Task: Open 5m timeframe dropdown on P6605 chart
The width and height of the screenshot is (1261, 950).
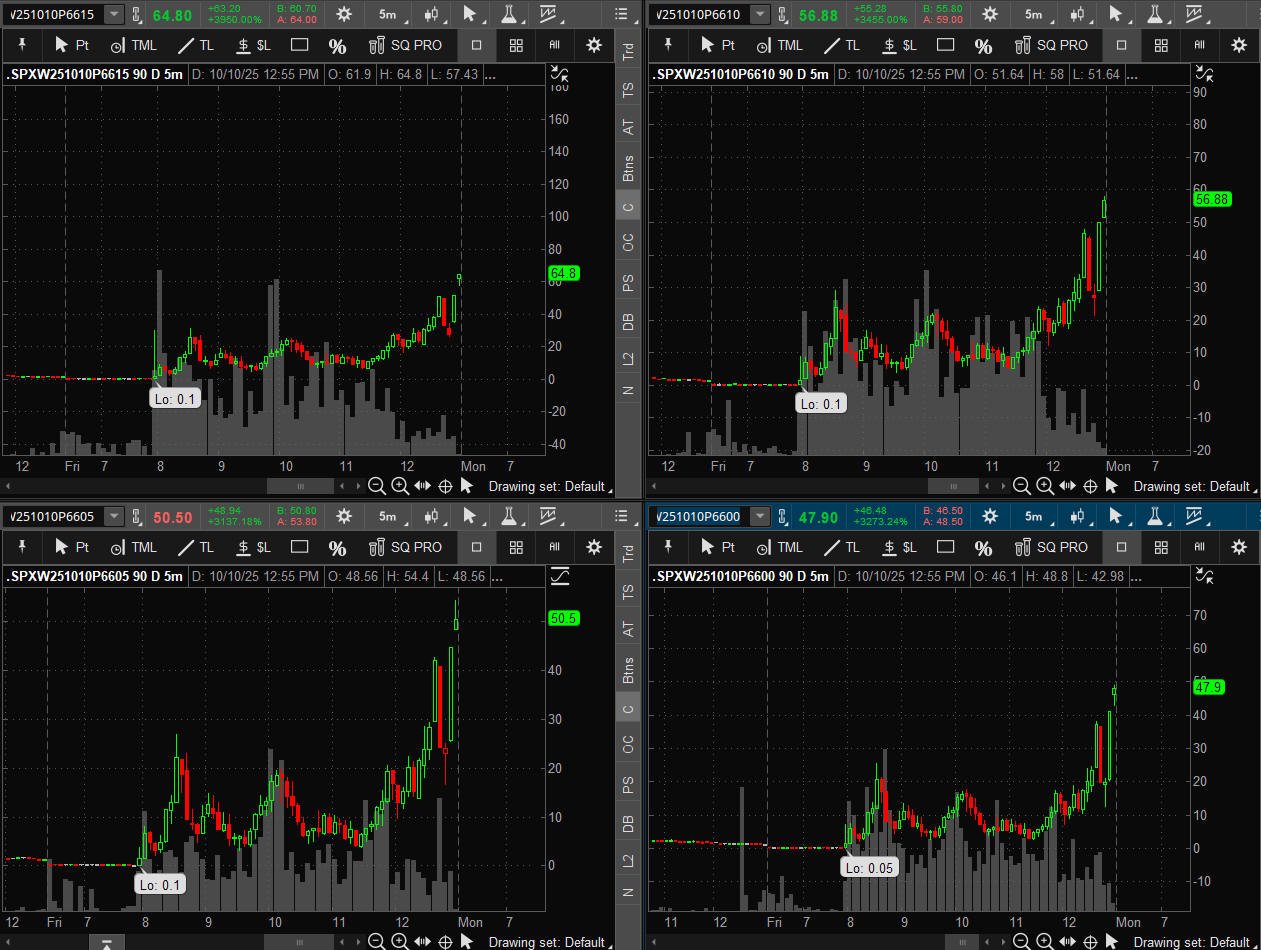Action: coord(387,517)
